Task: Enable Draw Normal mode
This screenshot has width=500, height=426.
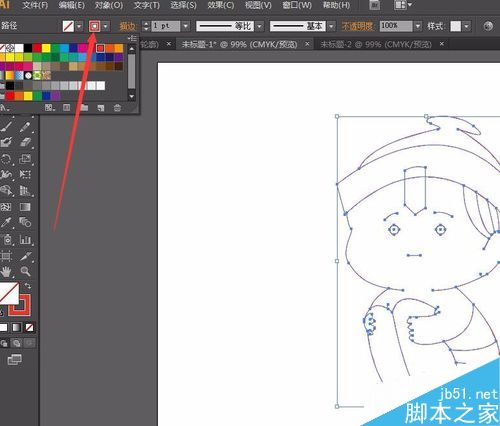Action: (4, 343)
